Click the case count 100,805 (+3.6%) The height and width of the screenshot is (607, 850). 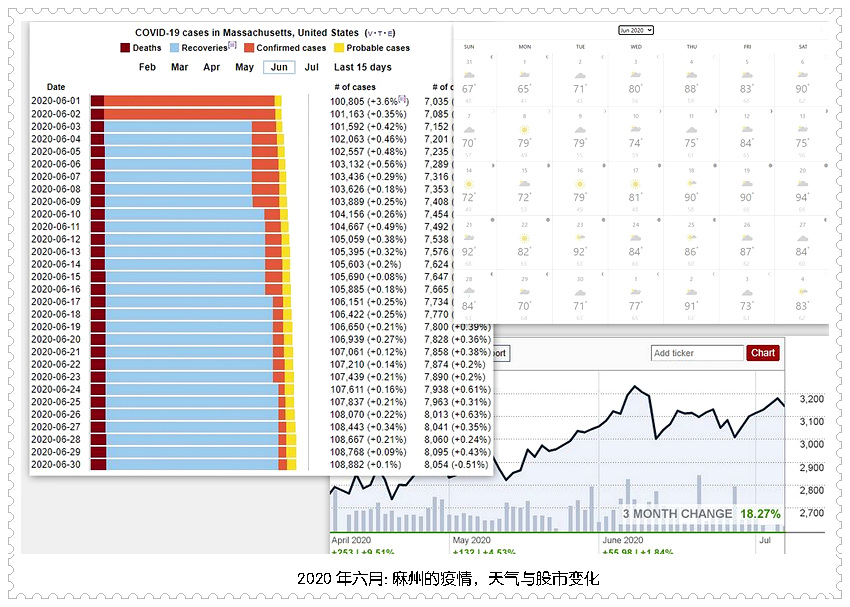369,101
